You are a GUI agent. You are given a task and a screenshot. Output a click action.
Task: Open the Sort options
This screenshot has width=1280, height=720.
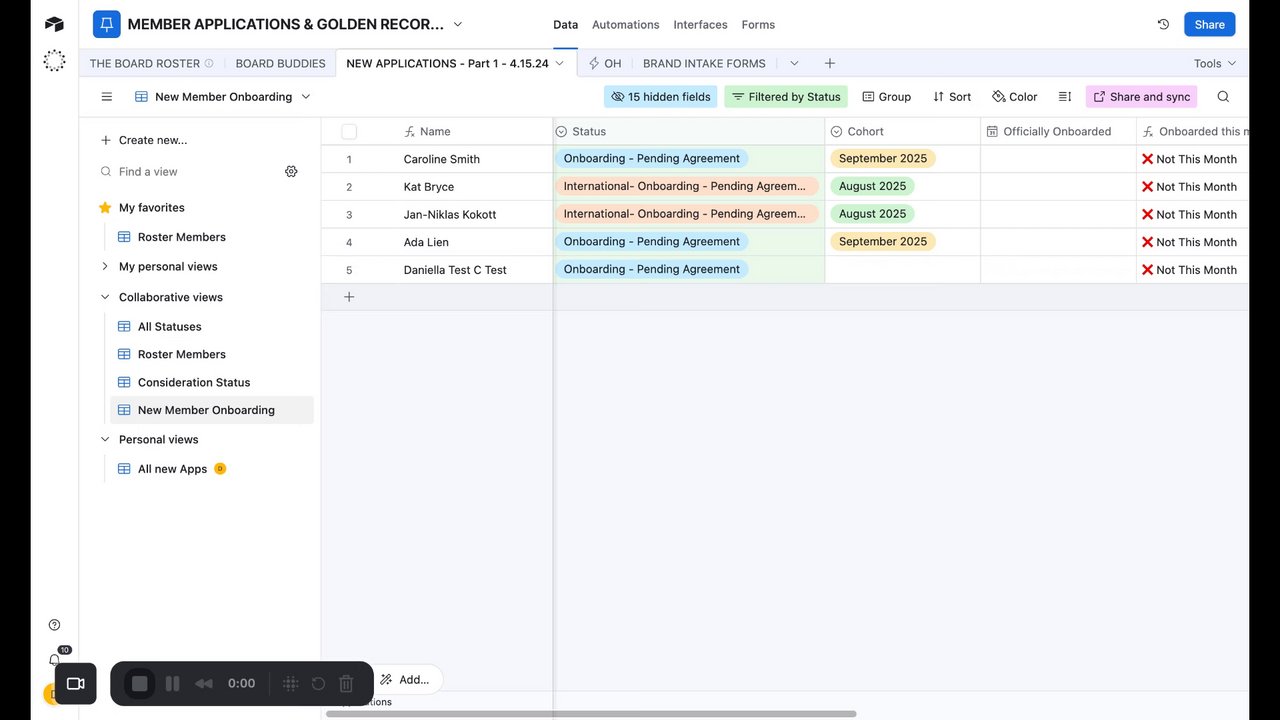[952, 97]
